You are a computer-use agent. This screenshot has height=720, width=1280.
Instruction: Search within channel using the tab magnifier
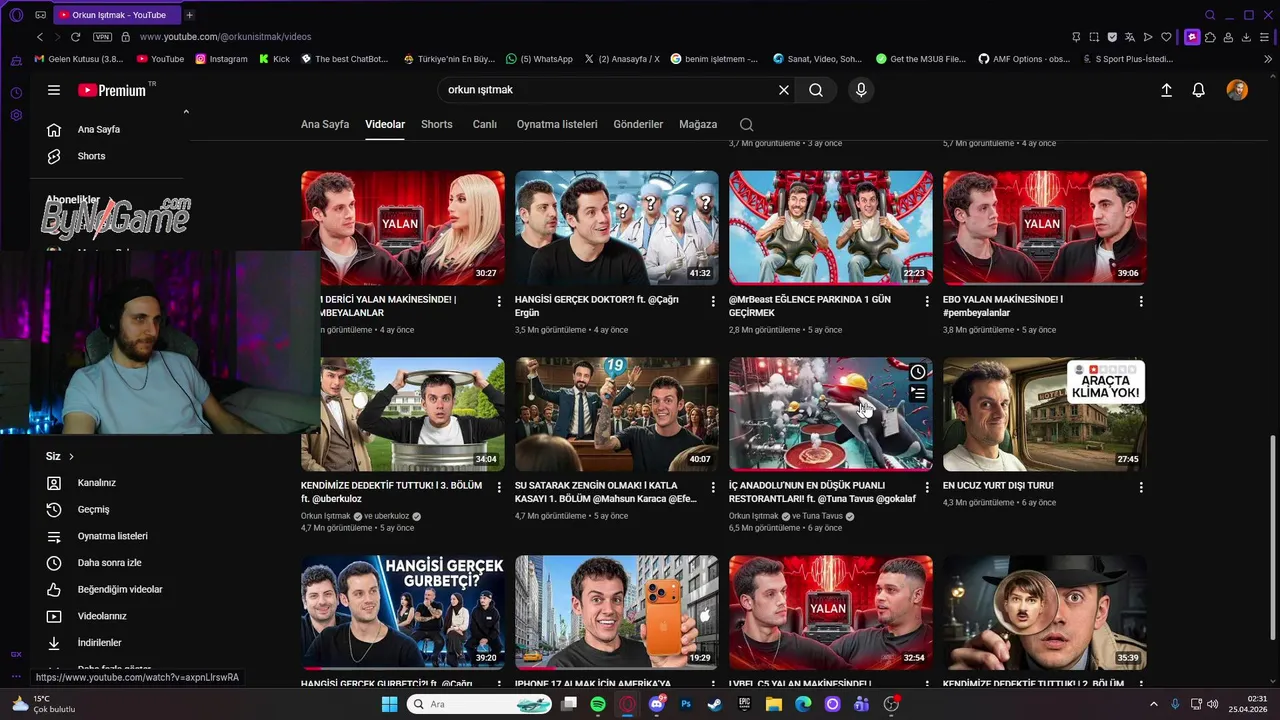pyautogui.click(x=746, y=124)
